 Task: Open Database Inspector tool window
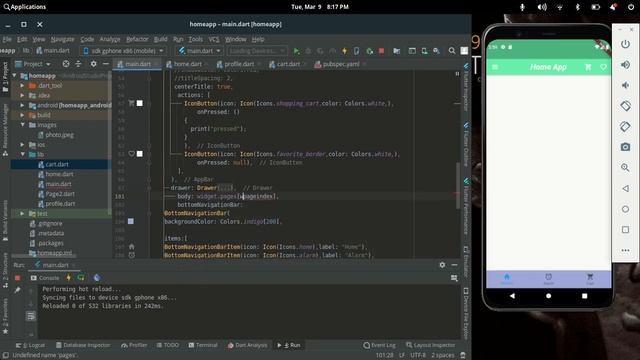(83, 345)
